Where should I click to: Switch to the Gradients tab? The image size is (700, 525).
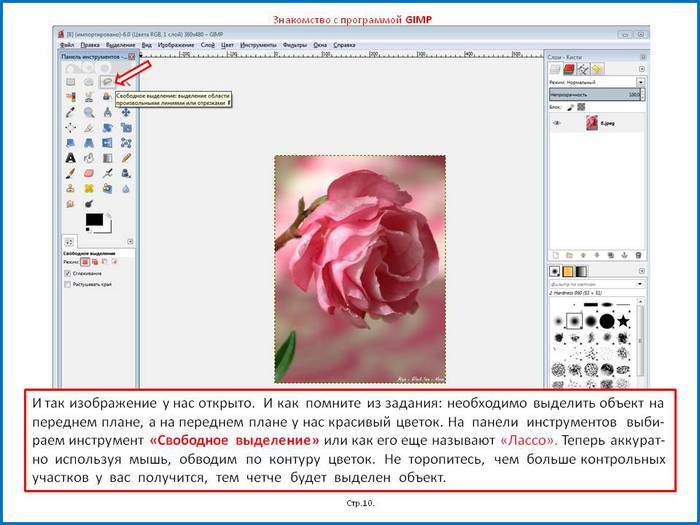(581, 271)
